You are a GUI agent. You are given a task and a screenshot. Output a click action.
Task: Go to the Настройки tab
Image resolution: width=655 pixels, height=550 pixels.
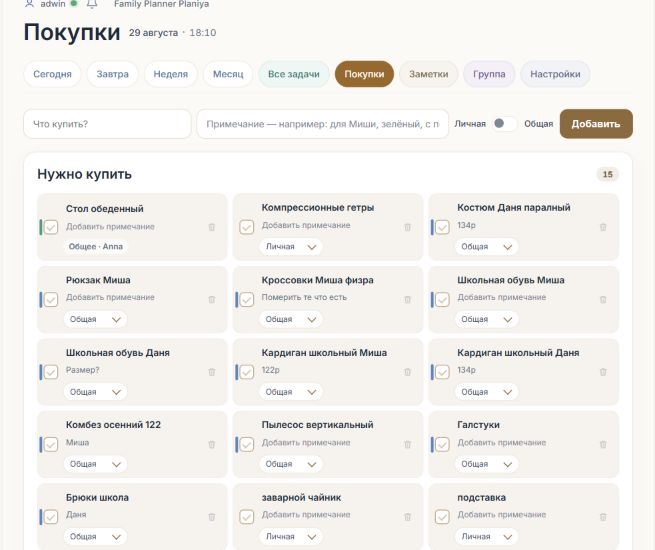tap(555, 74)
